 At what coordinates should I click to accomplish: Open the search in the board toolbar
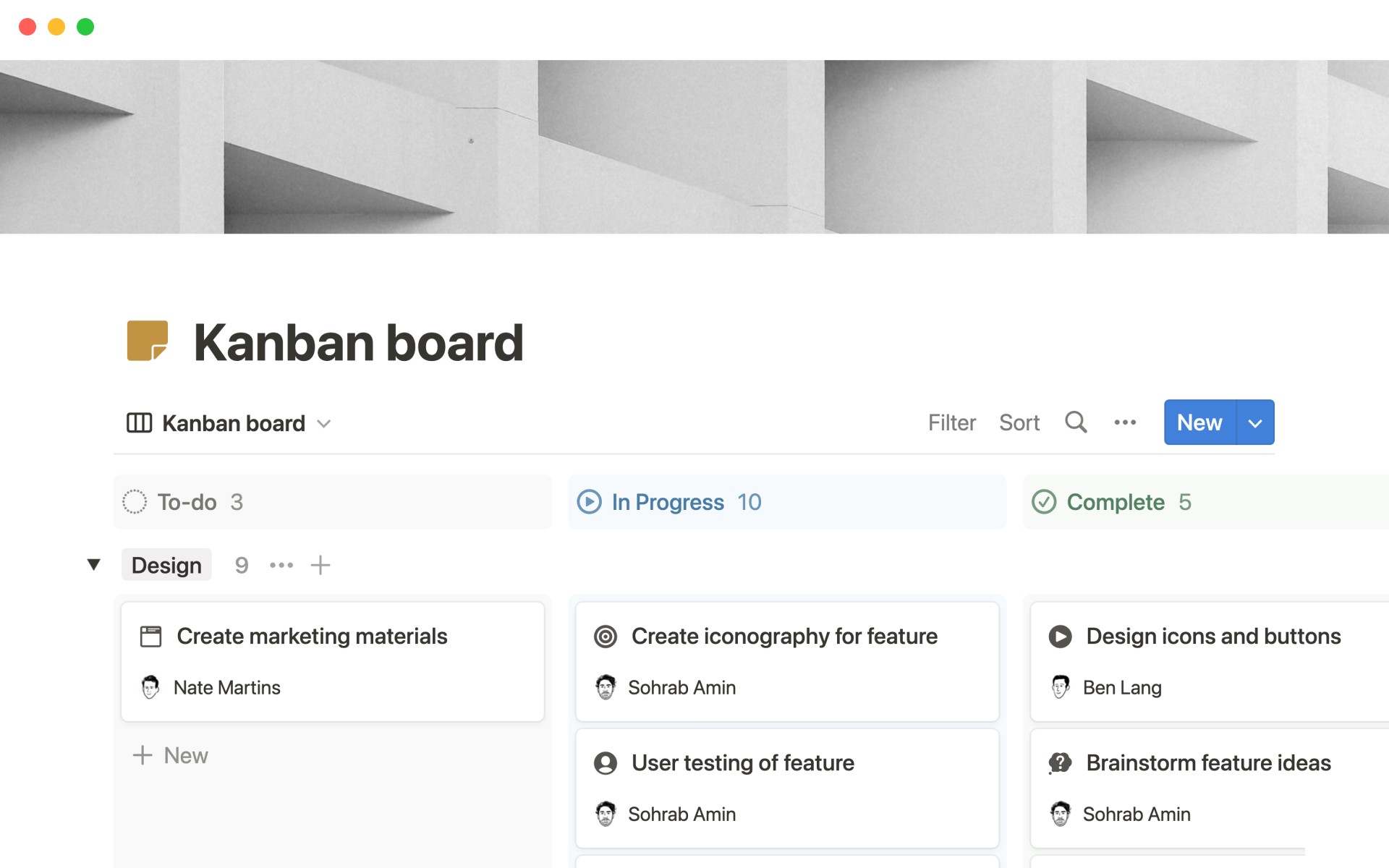click(1076, 422)
